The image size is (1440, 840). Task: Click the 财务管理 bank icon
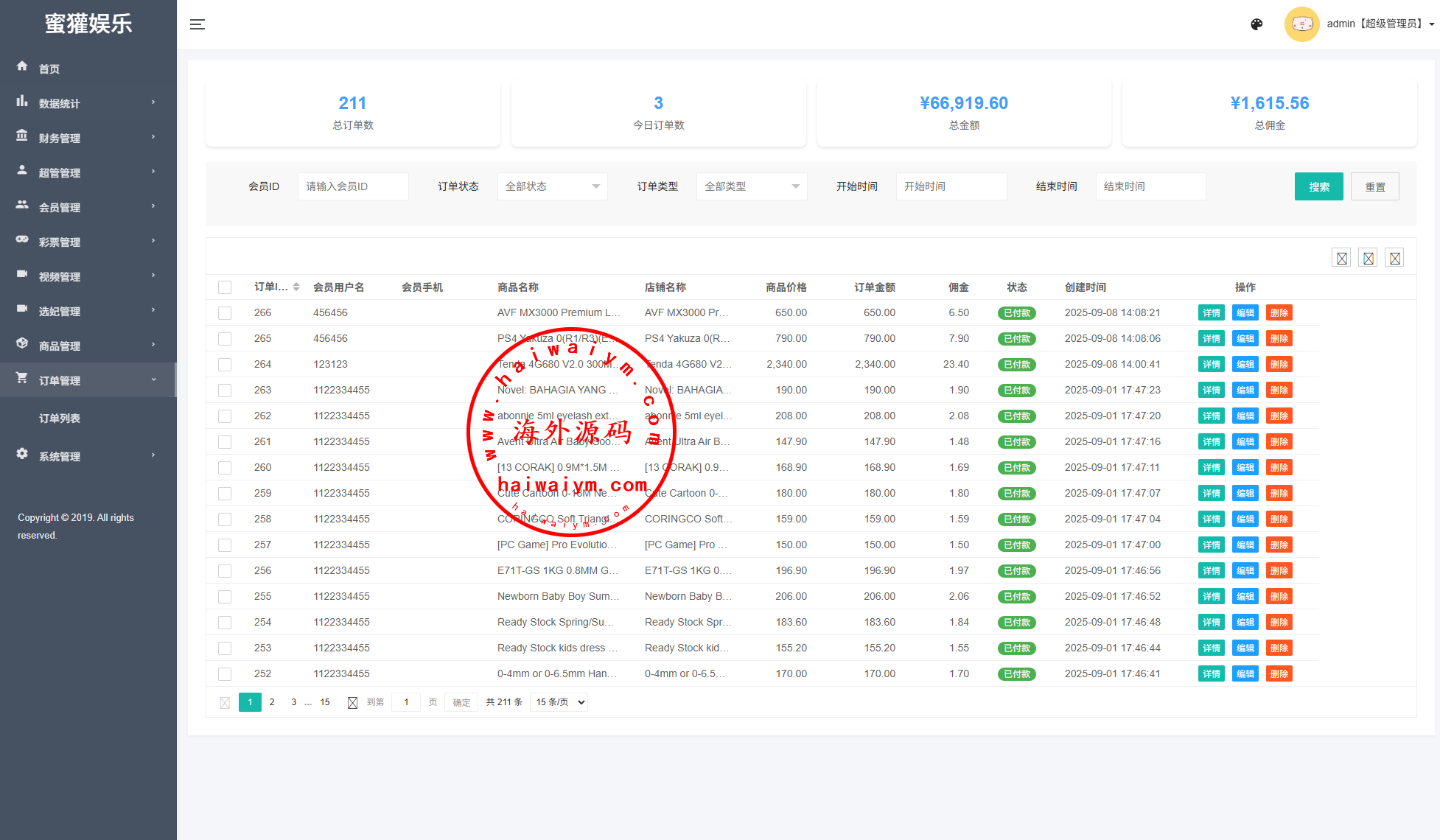[22, 136]
